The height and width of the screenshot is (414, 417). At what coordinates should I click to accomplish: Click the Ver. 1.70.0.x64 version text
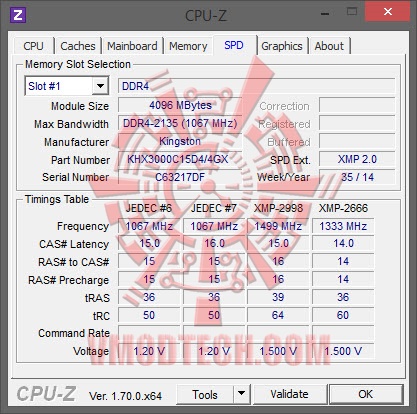(x=125, y=396)
